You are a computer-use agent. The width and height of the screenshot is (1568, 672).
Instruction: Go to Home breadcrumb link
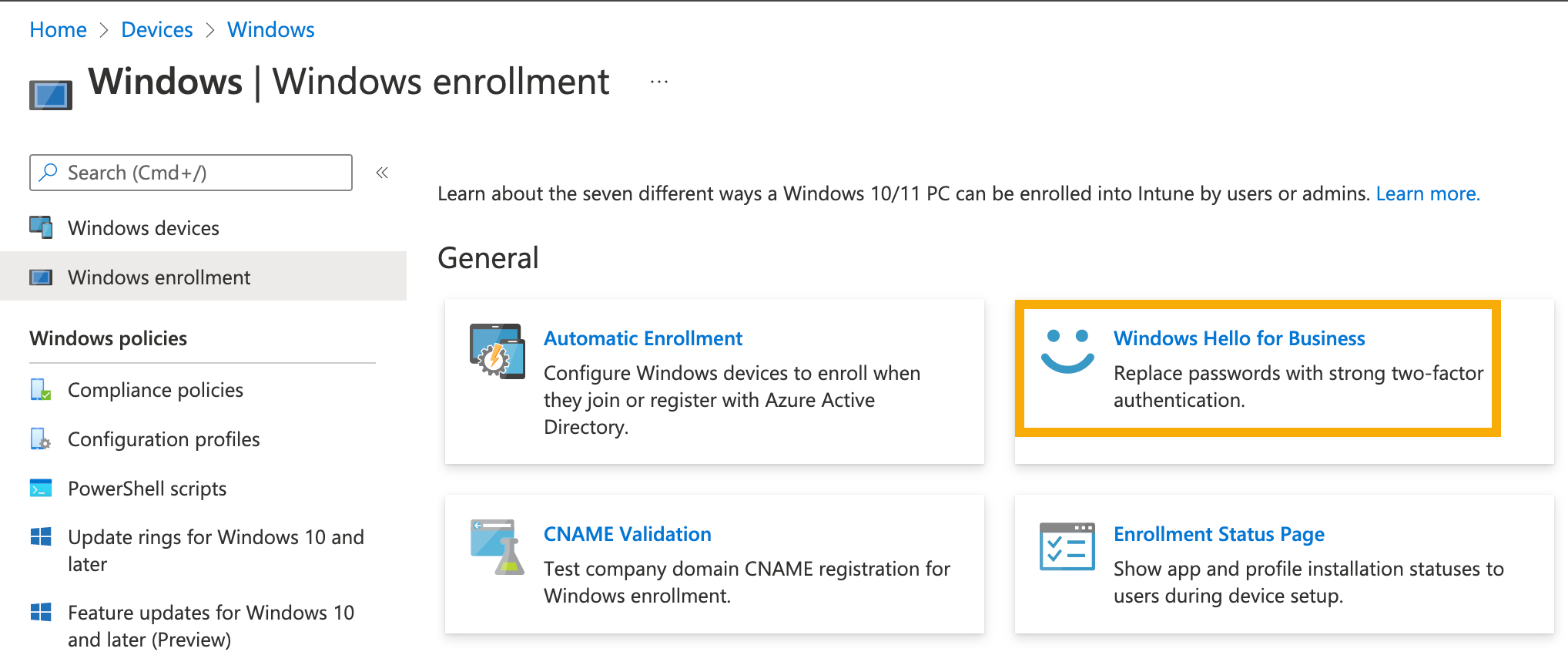[x=58, y=29]
